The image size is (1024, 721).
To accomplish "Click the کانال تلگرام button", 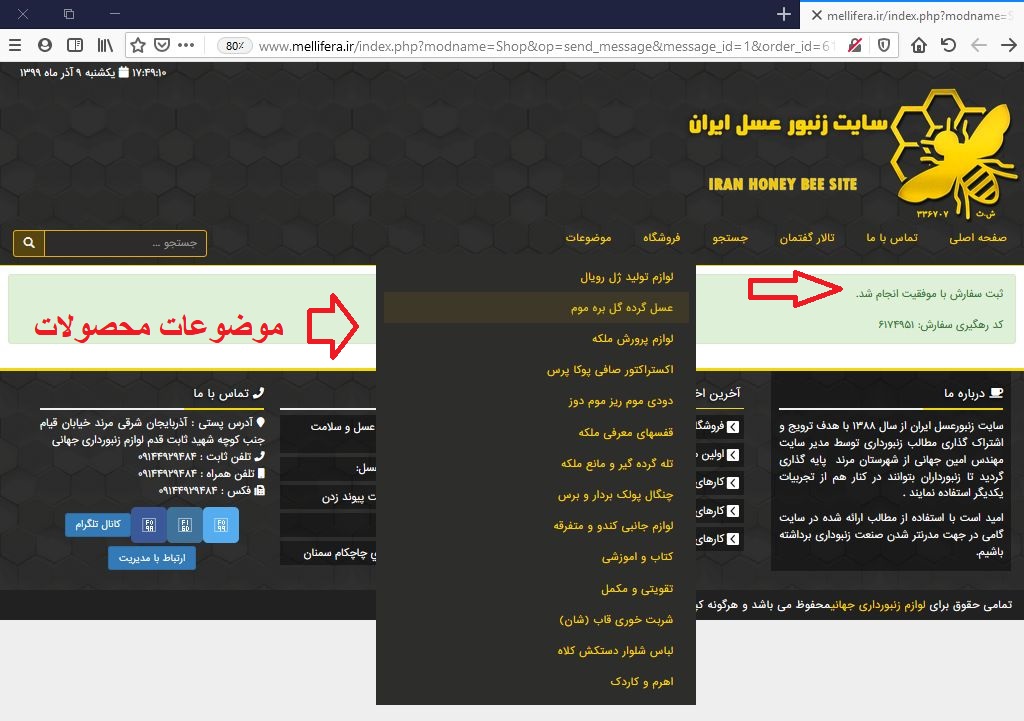I will pyautogui.click(x=99, y=524).
